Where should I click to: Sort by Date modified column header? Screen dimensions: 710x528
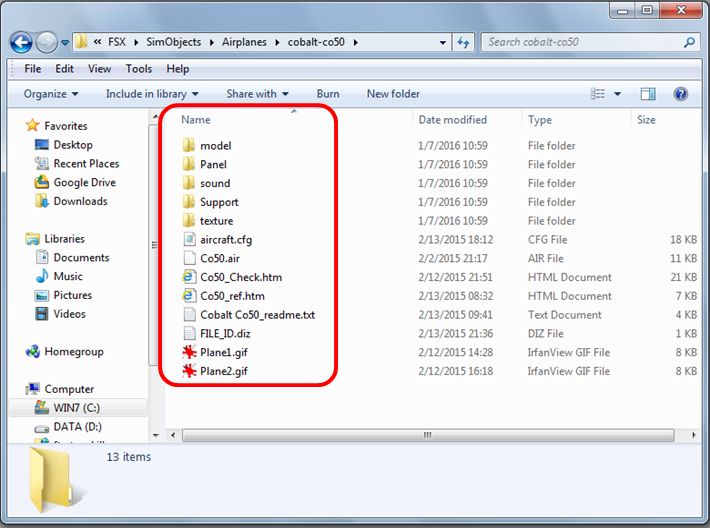(452, 120)
